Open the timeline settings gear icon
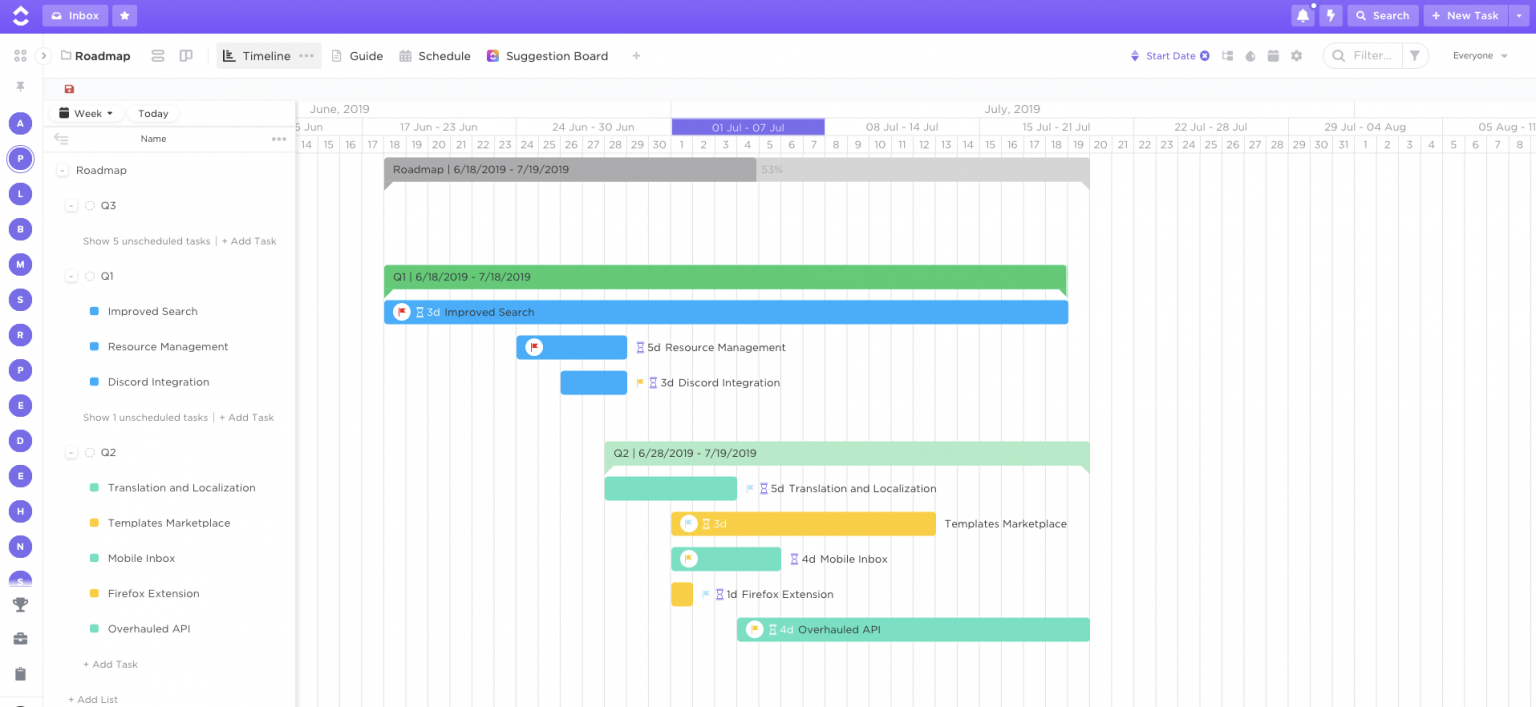This screenshot has width=1536, height=707. (1297, 56)
